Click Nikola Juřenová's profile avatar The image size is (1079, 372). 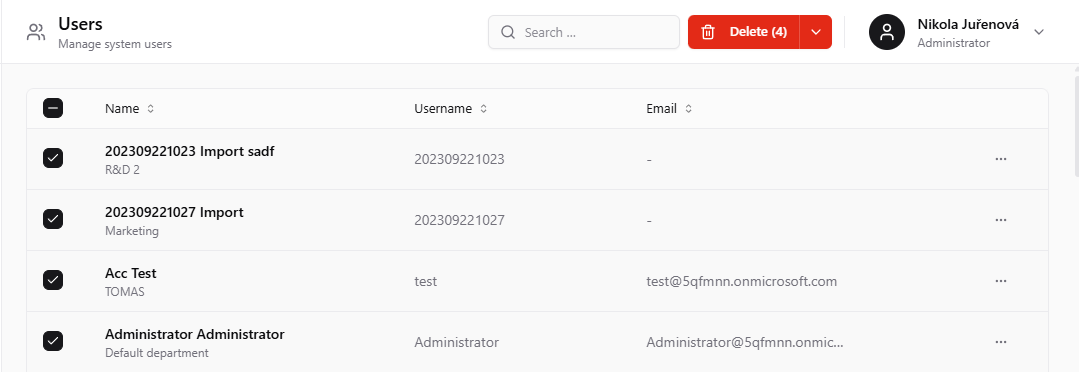[x=886, y=32]
